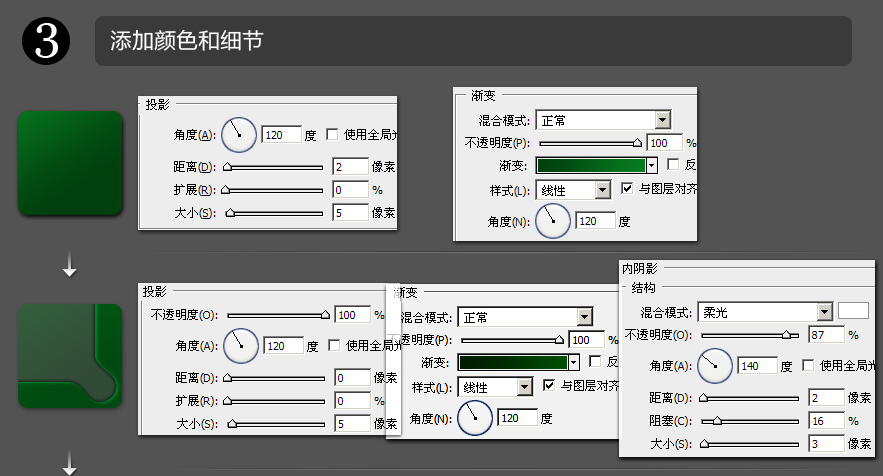Click 大小 slider in lower 投影 panel
This screenshot has width=883, height=476.
click(277, 425)
